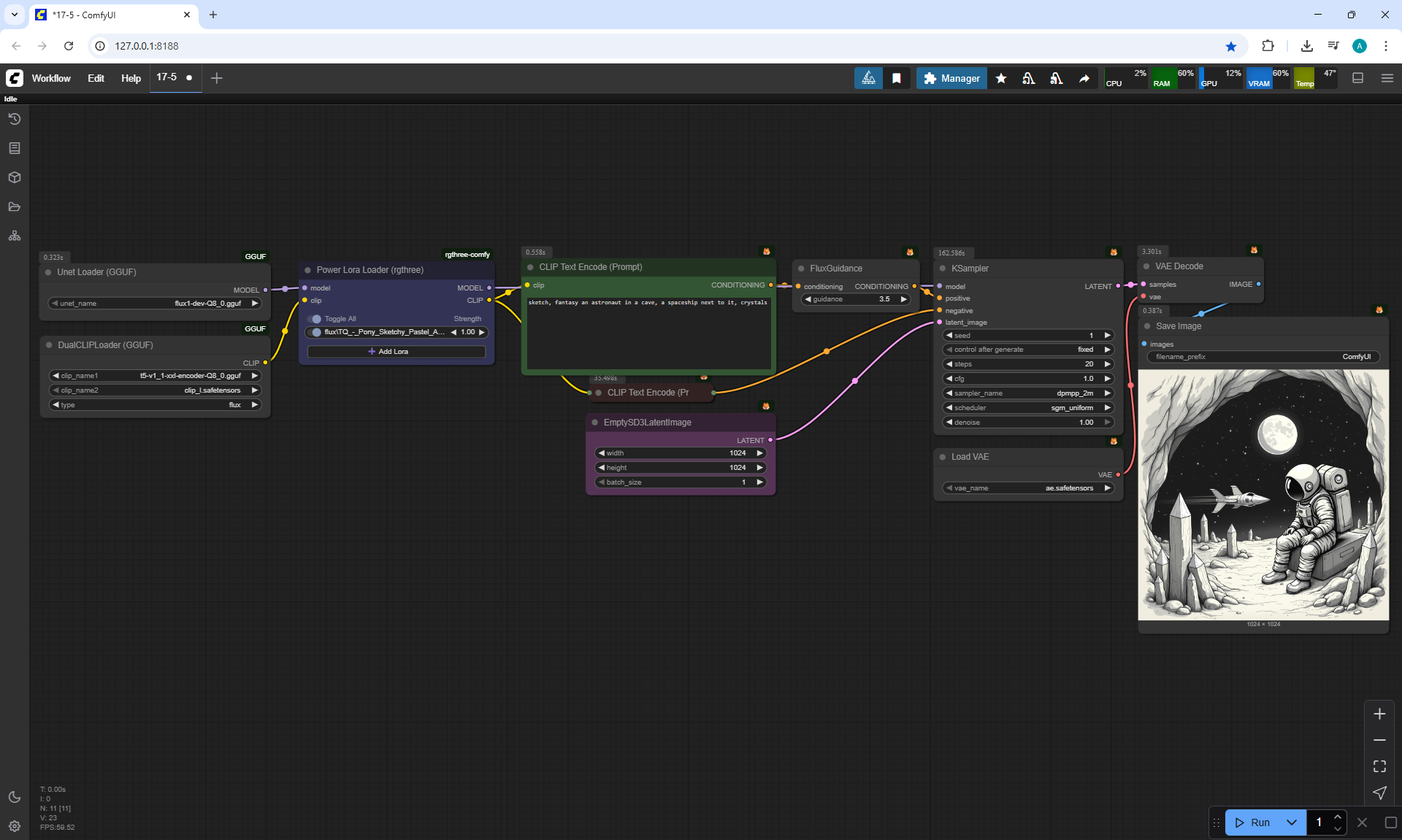Open the Run options dropdown arrow
Image resolution: width=1402 pixels, height=840 pixels.
click(1292, 822)
